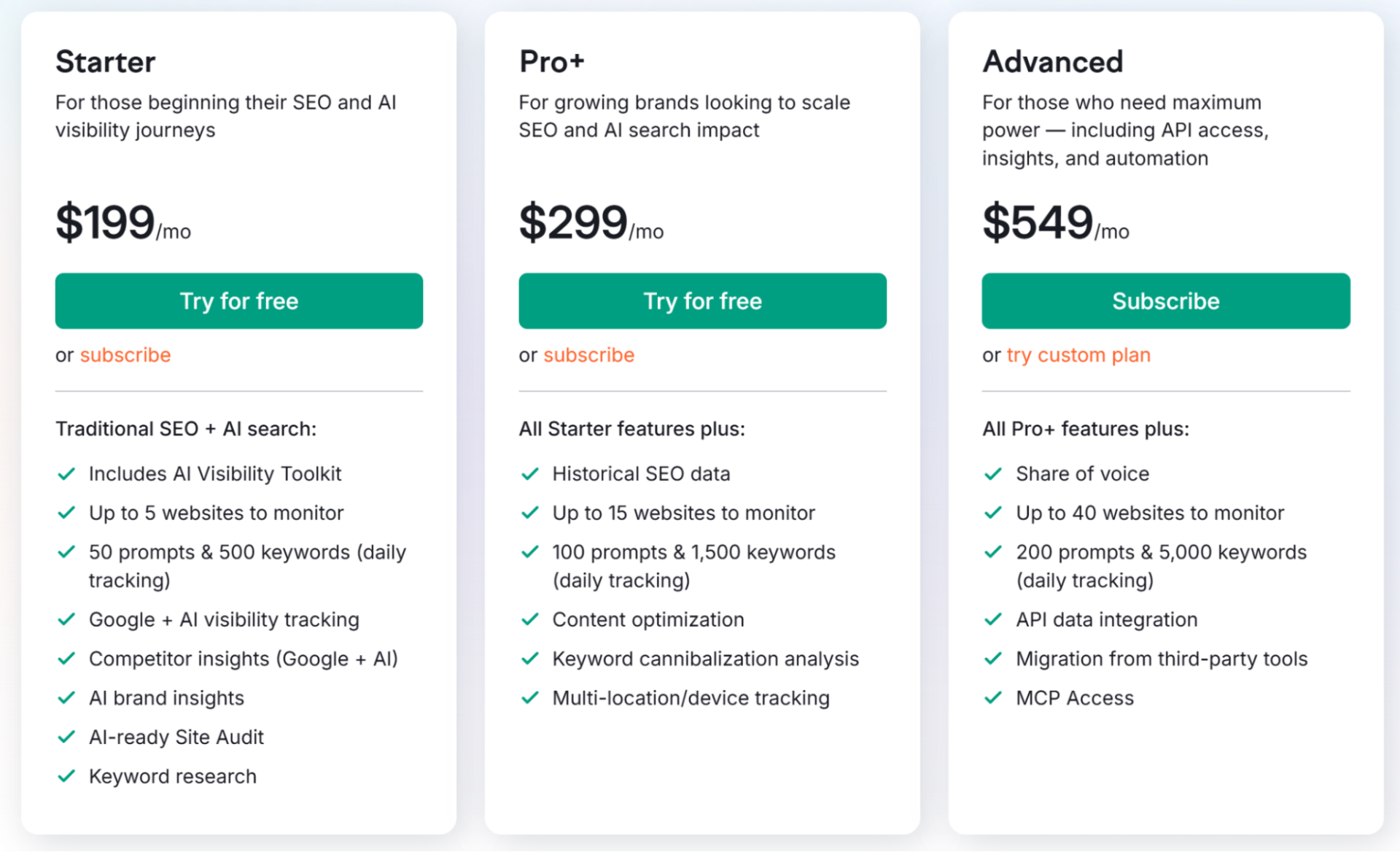Screen dimensions: 1400x852
Task: Click the checkmark next to Historical SEO data
Action: [530, 473]
